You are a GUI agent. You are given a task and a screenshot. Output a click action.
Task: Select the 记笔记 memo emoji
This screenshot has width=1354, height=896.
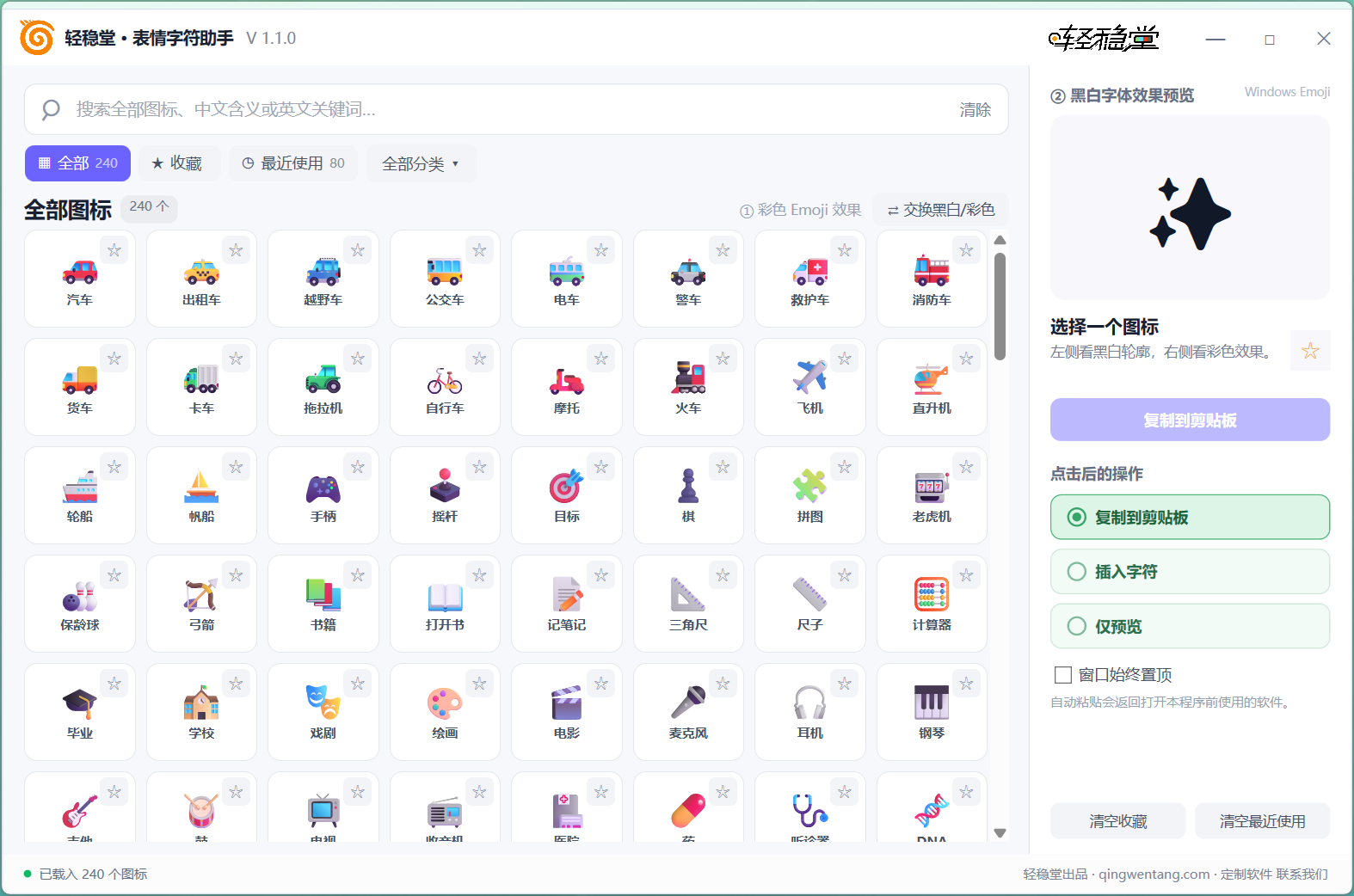[567, 604]
